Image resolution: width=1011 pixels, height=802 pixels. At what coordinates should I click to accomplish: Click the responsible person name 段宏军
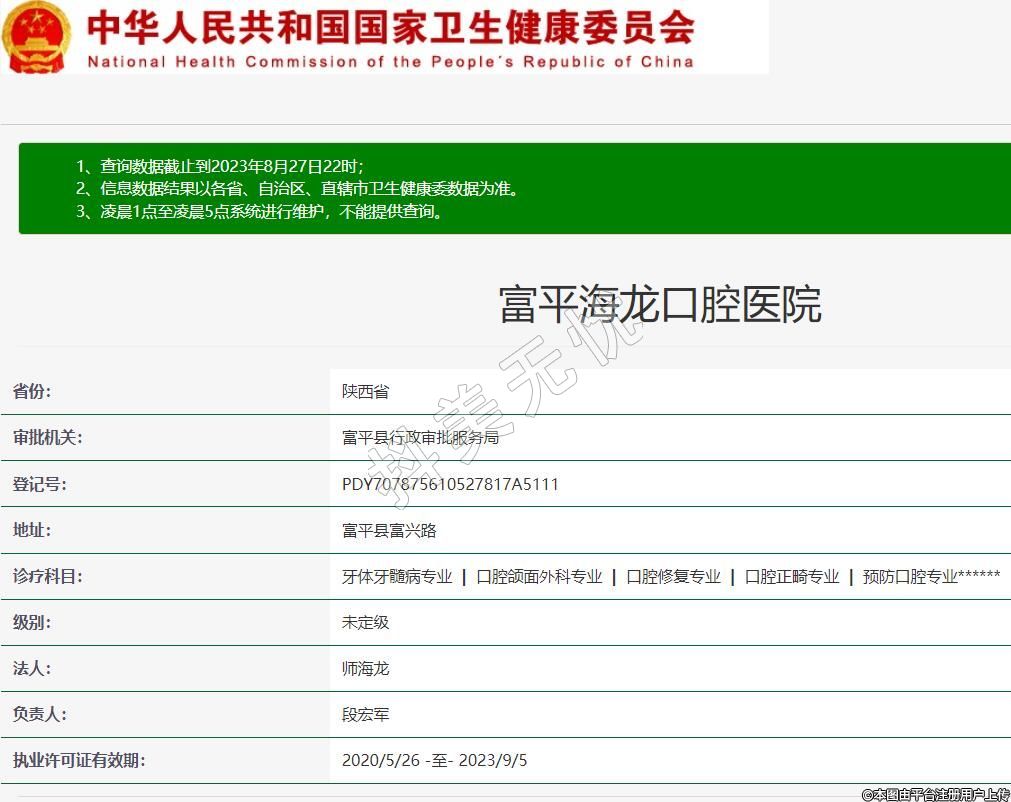(365, 715)
